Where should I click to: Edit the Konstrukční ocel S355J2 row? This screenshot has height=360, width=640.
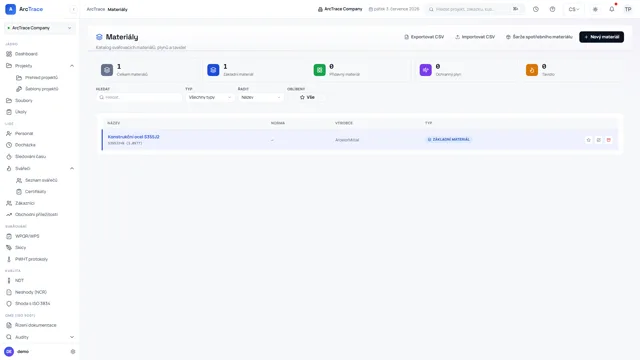pos(598,140)
